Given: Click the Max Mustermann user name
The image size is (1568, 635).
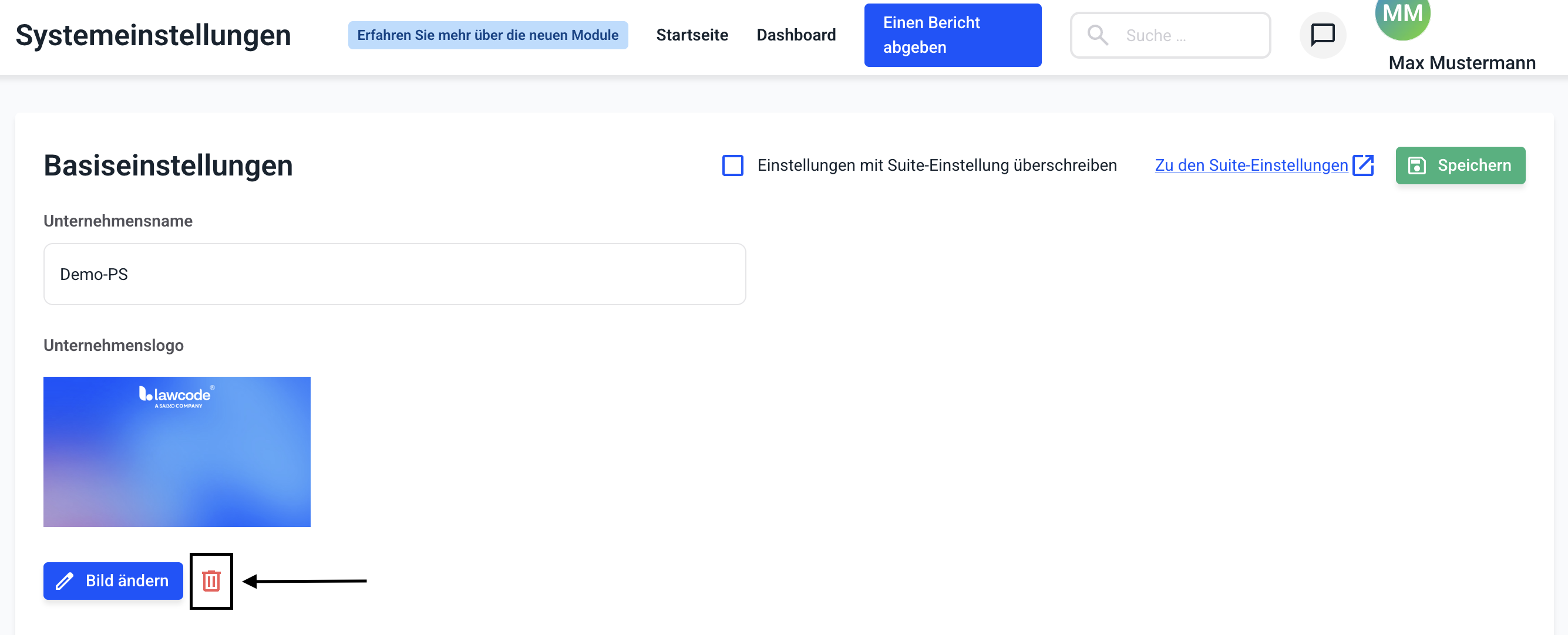Looking at the screenshot, I should pos(1462,63).
